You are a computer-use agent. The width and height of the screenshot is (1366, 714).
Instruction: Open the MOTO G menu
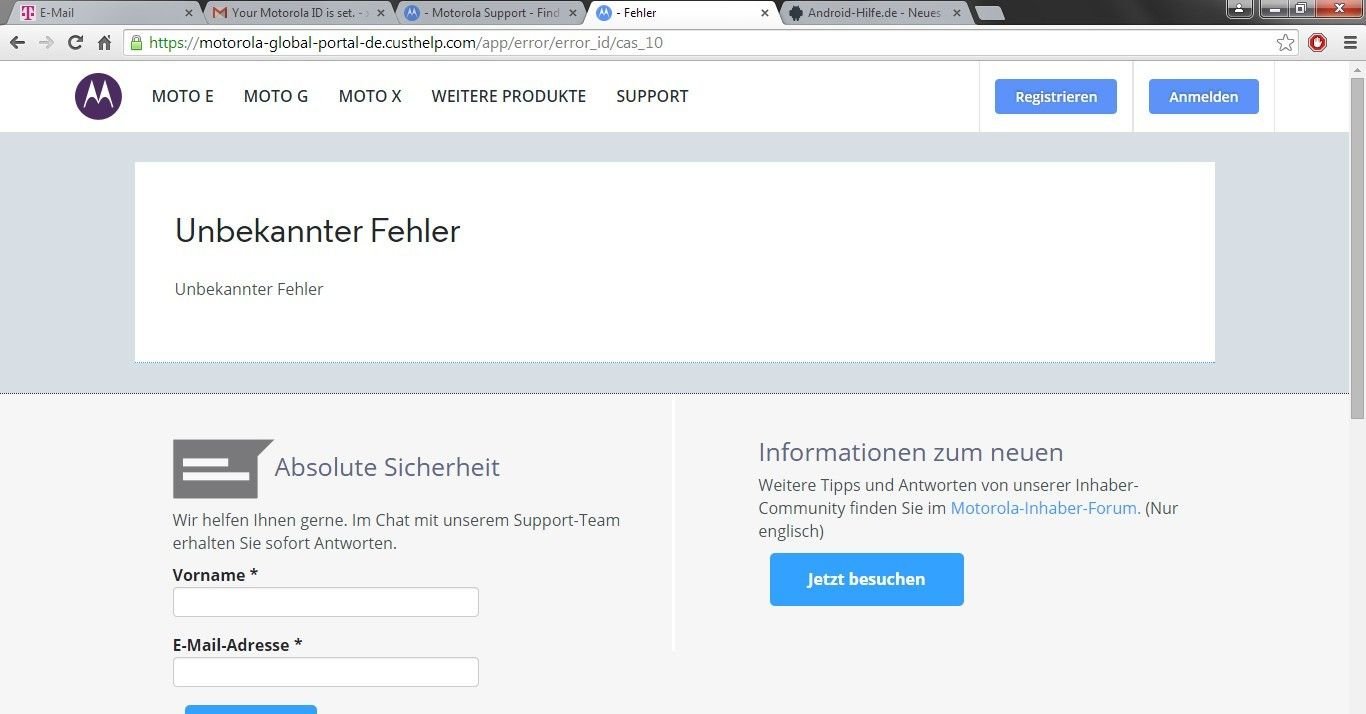pos(276,96)
